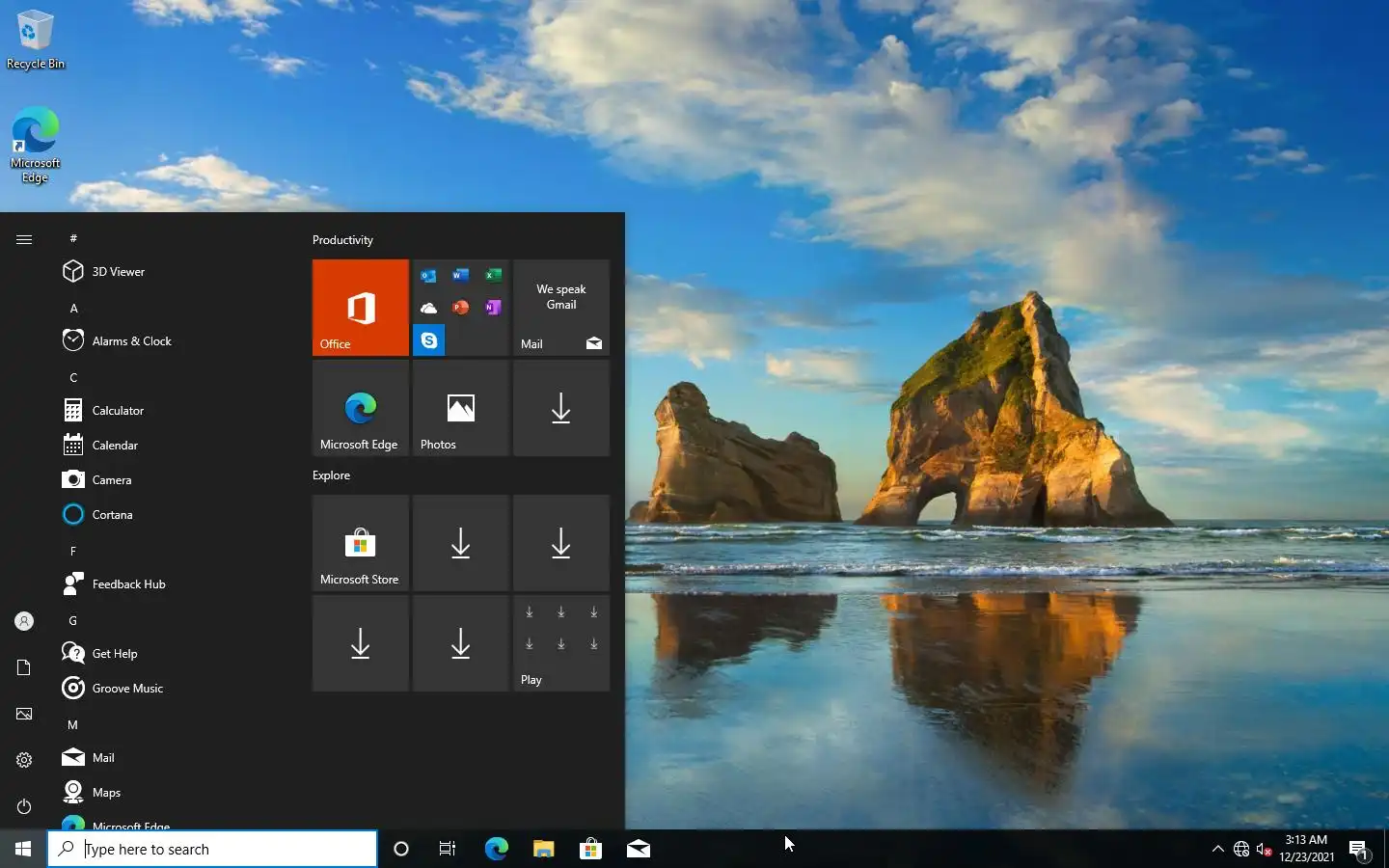
Task: Open the user account button in Start
Action: [24, 621]
